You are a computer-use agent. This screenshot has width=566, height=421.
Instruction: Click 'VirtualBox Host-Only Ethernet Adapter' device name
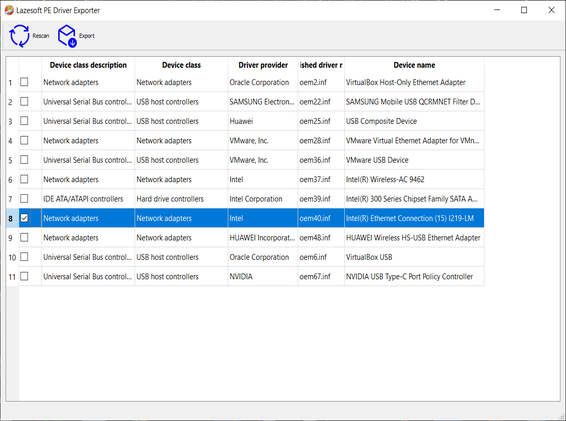coord(414,82)
